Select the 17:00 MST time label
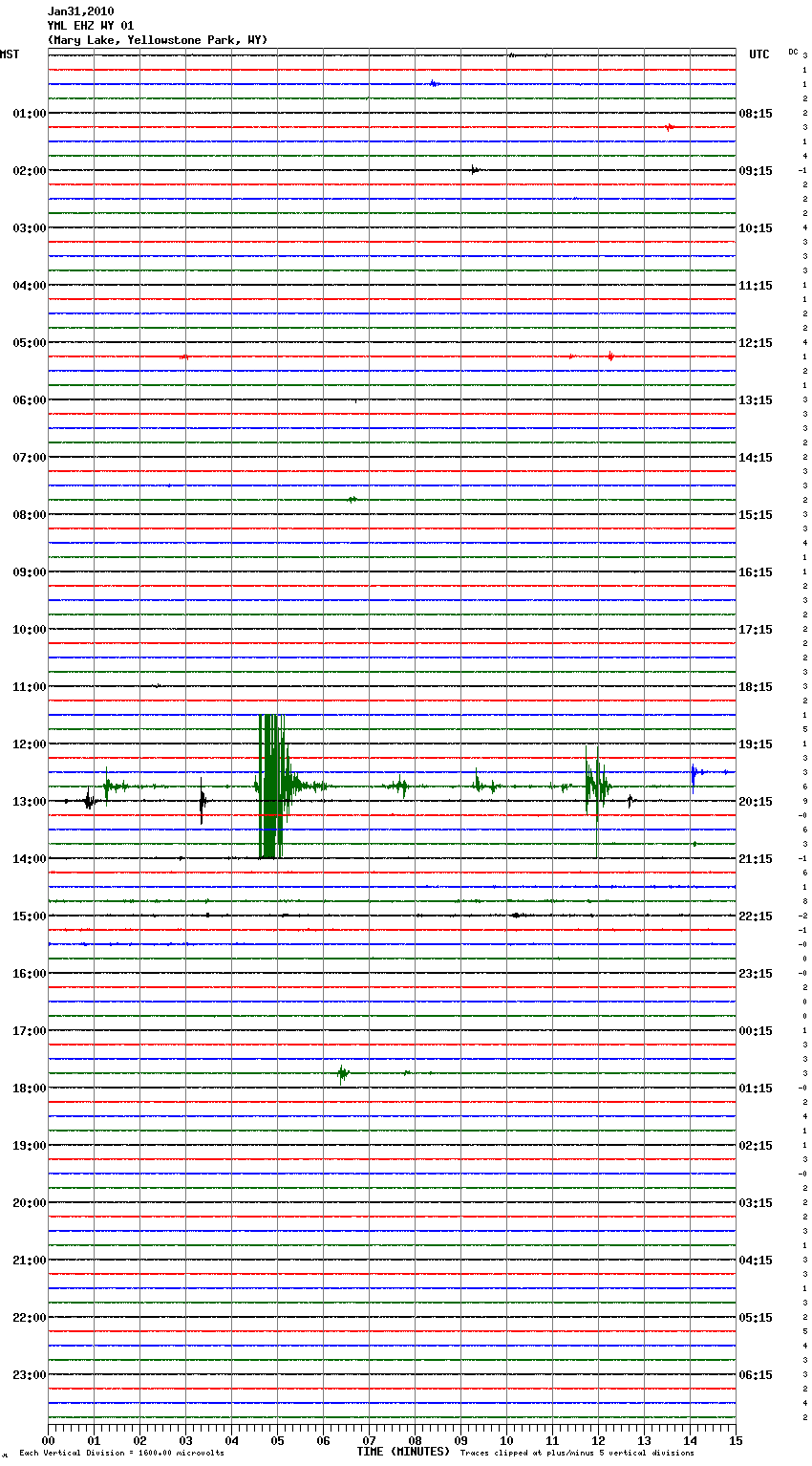 point(30,1031)
